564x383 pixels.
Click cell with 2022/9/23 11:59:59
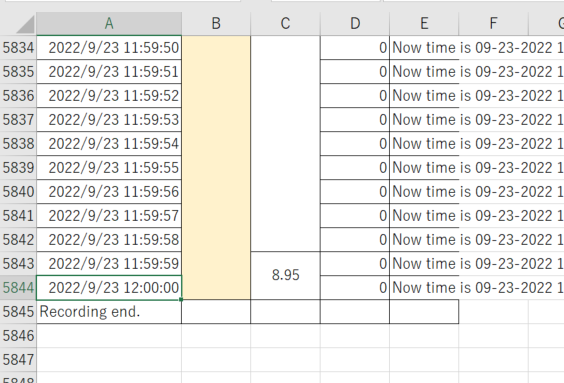(109, 264)
